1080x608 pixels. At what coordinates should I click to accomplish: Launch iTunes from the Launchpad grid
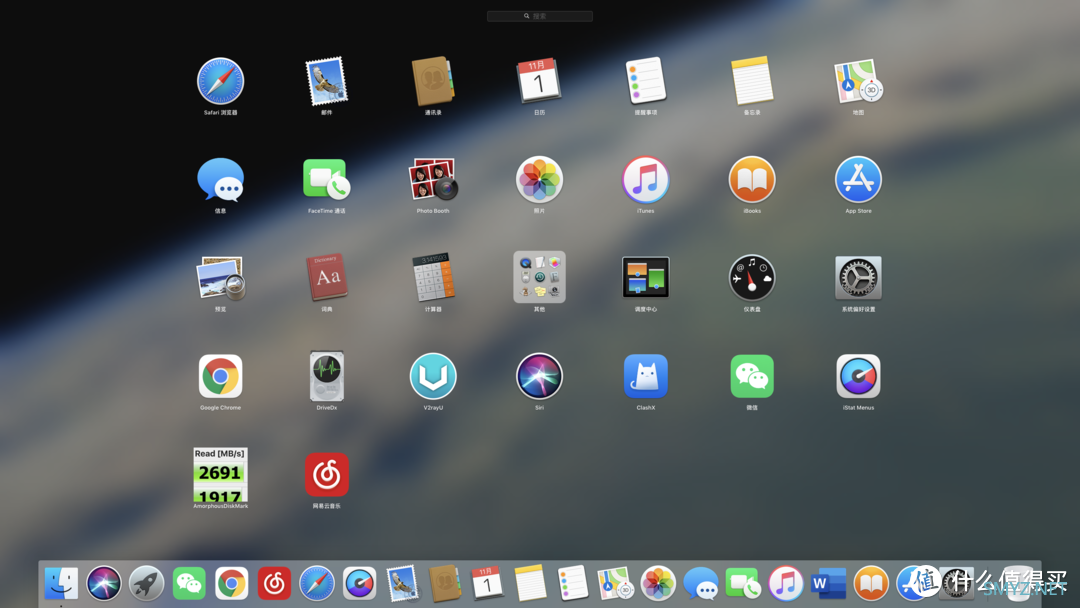click(x=645, y=180)
